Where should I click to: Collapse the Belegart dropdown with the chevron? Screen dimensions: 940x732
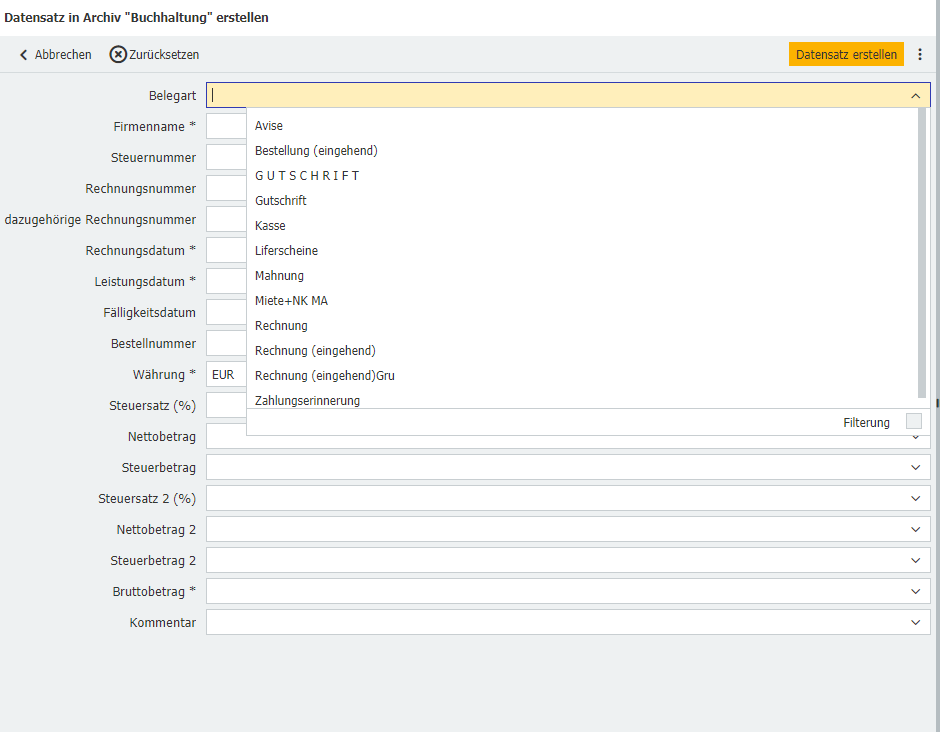tap(915, 96)
